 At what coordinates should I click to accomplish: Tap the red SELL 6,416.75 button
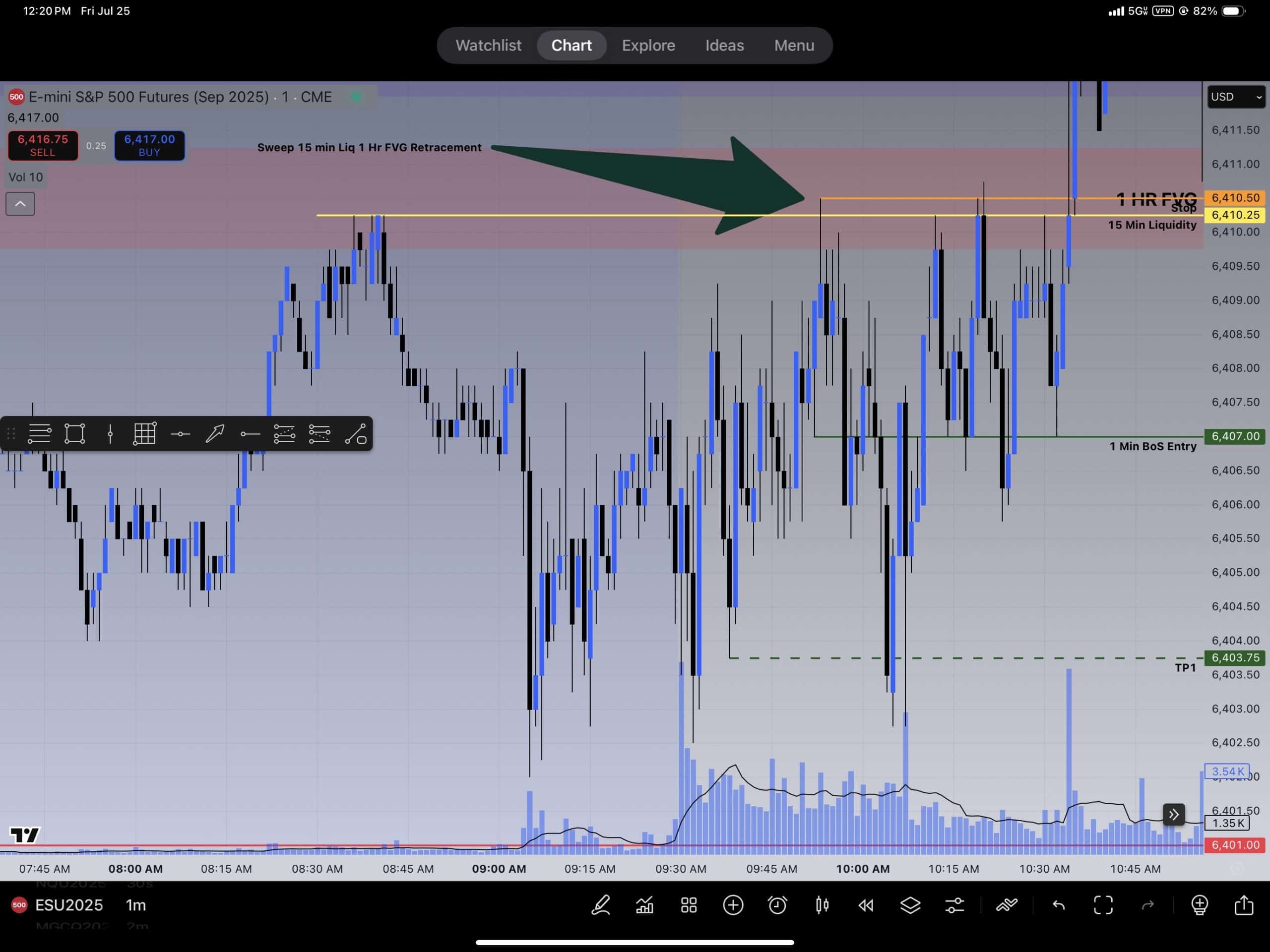pyautogui.click(x=43, y=146)
